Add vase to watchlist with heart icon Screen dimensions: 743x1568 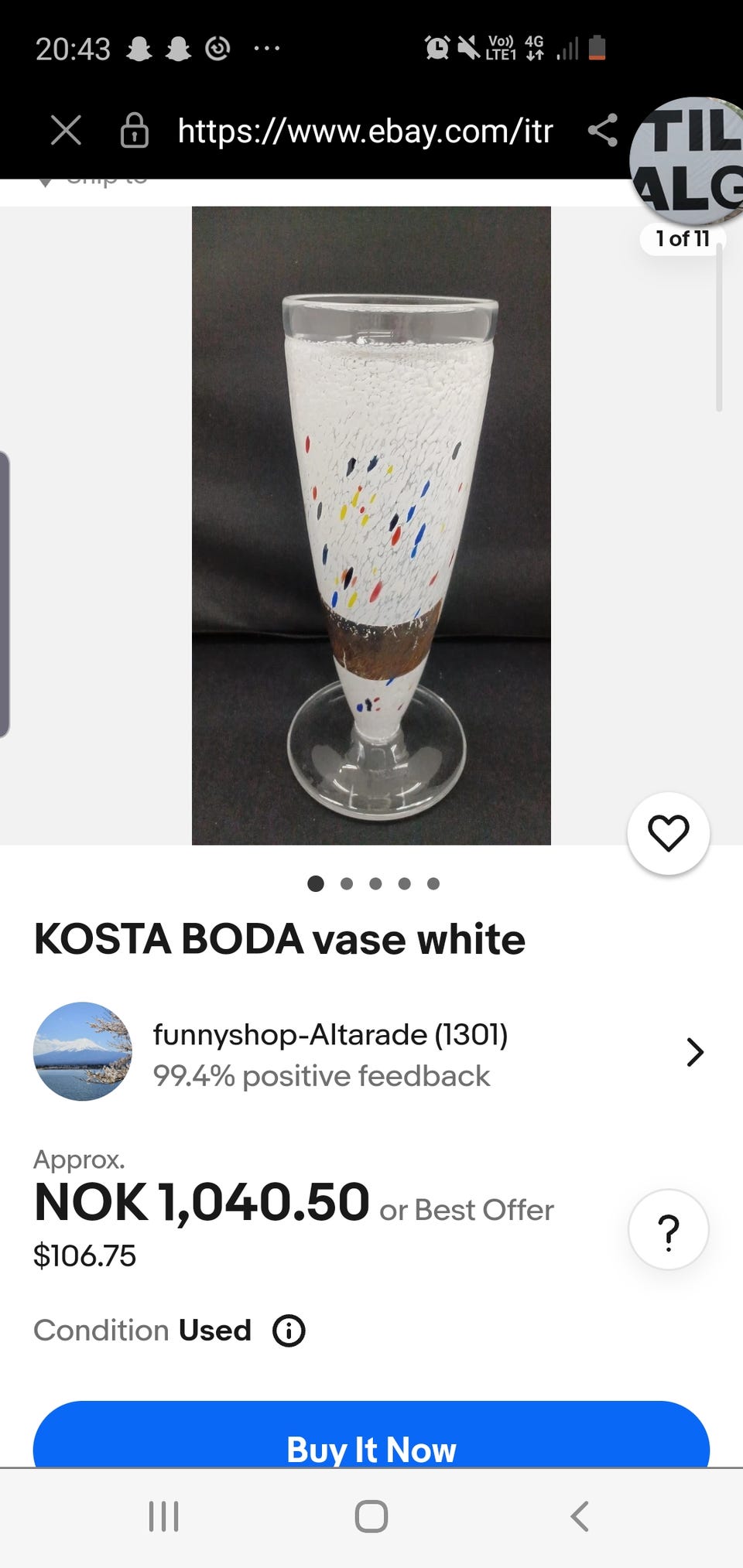pos(669,834)
